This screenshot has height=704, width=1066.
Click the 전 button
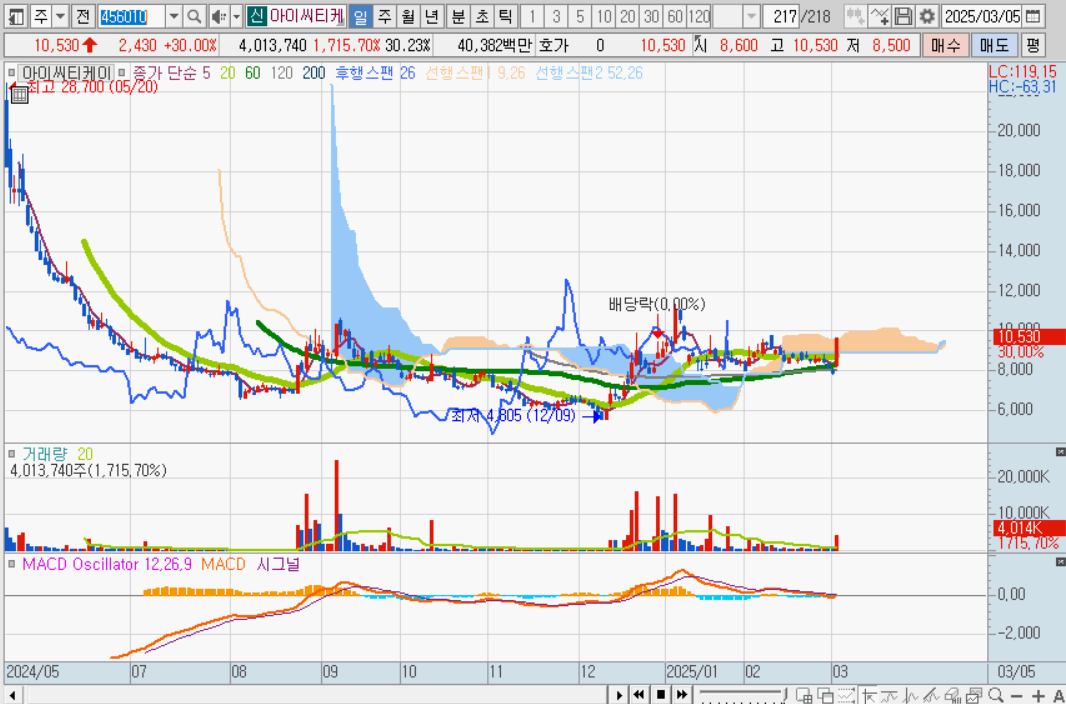82,16
